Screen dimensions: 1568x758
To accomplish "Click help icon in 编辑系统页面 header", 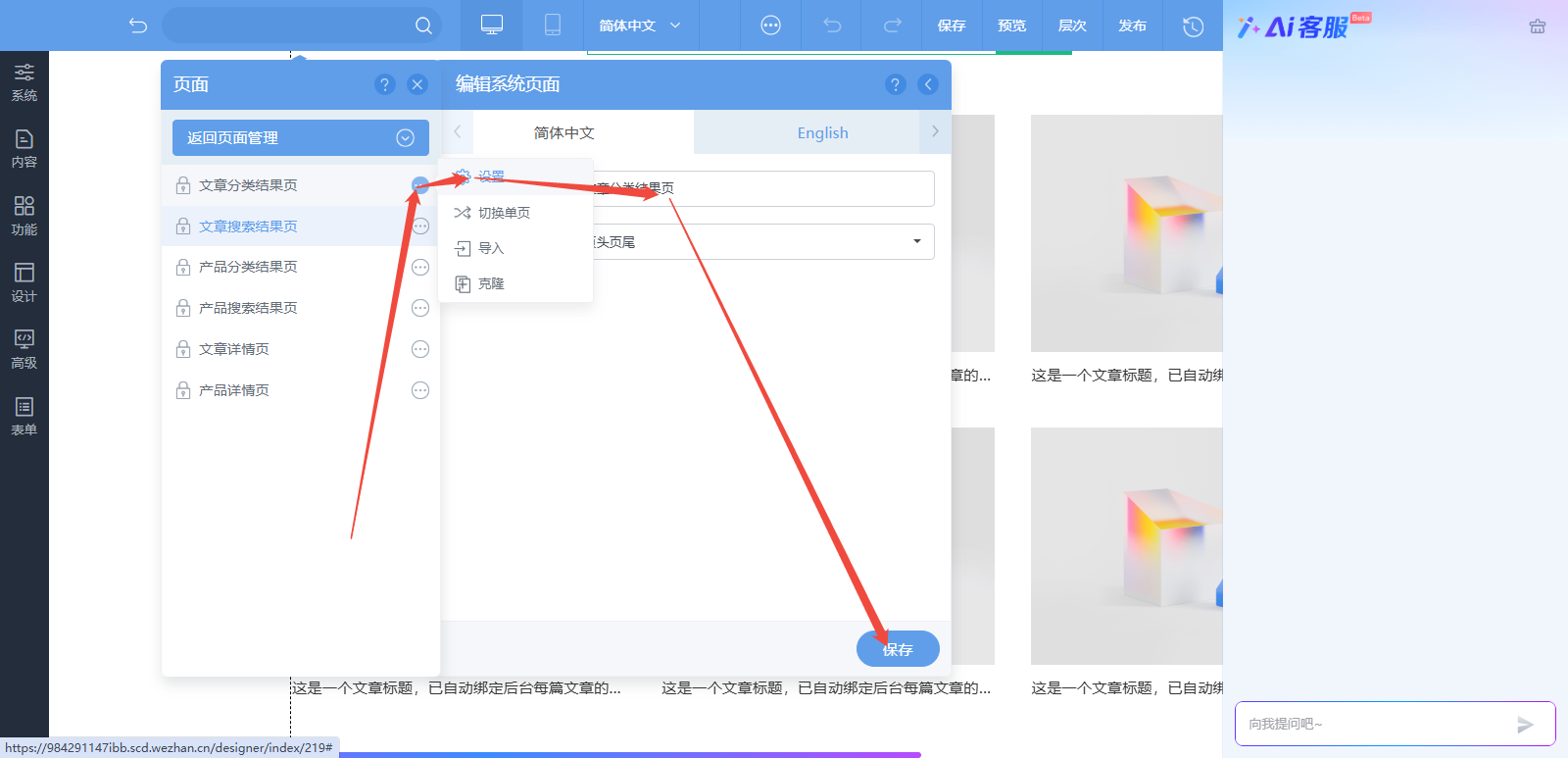I will [895, 84].
